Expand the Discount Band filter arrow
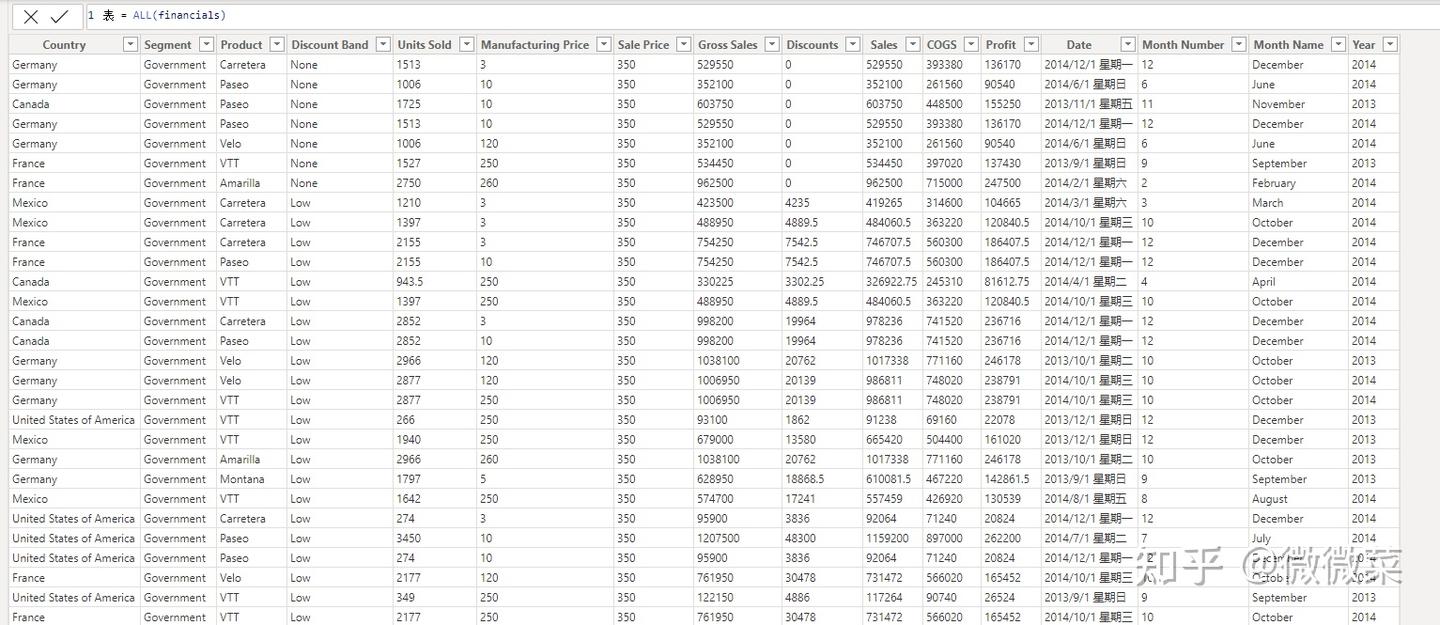1440x625 pixels. (383, 44)
